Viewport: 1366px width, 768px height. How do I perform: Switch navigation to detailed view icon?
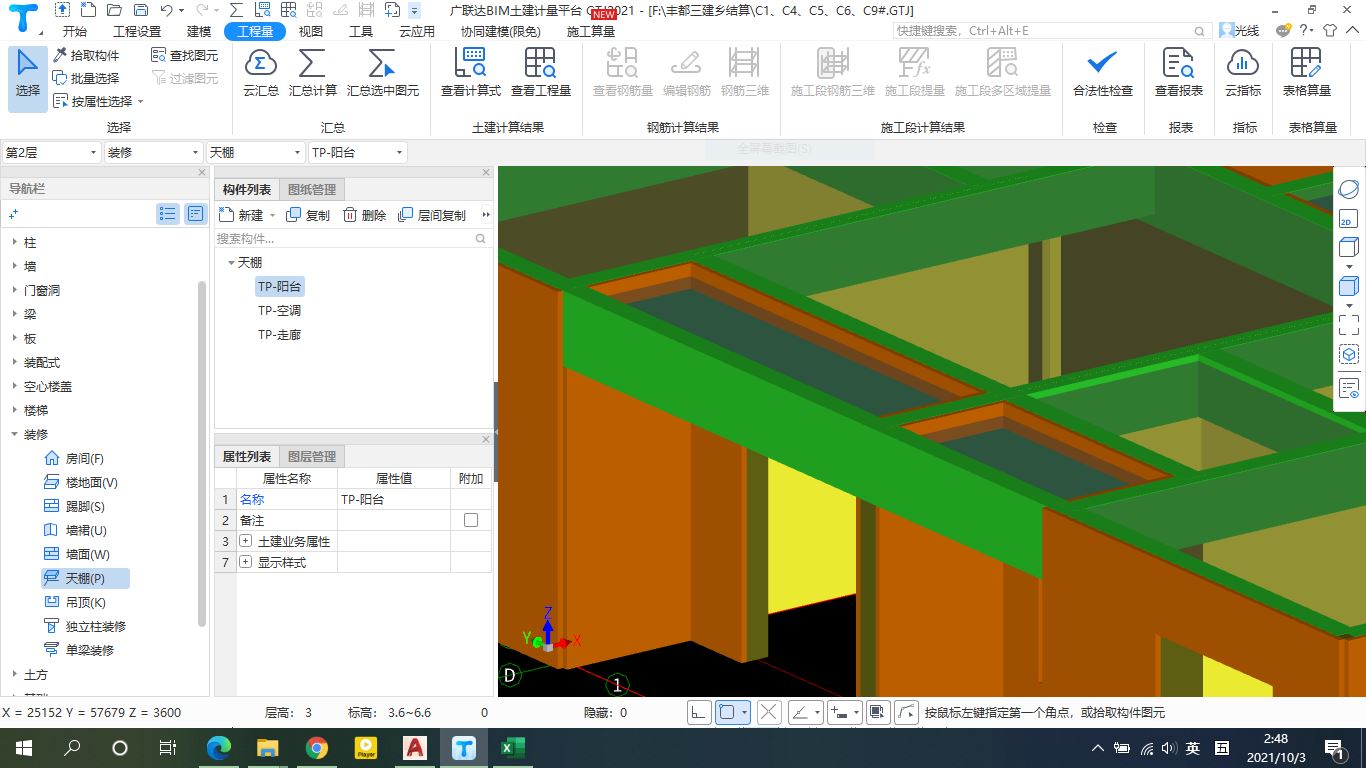(195, 214)
